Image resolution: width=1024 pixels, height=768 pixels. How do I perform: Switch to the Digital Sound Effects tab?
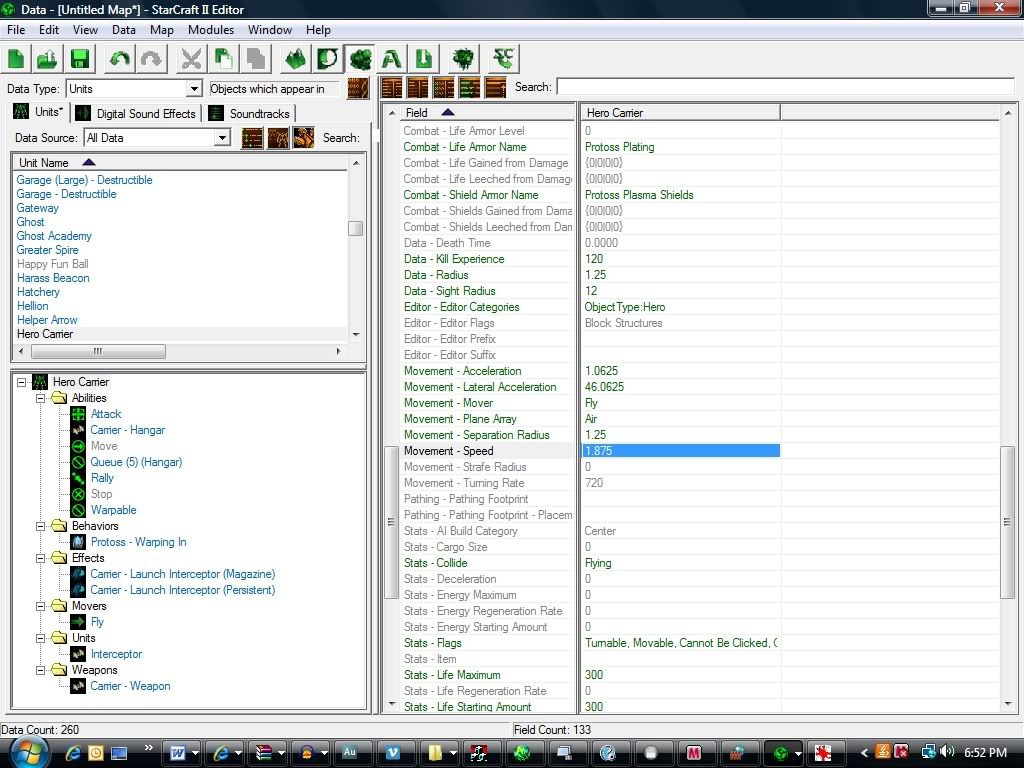(136, 114)
